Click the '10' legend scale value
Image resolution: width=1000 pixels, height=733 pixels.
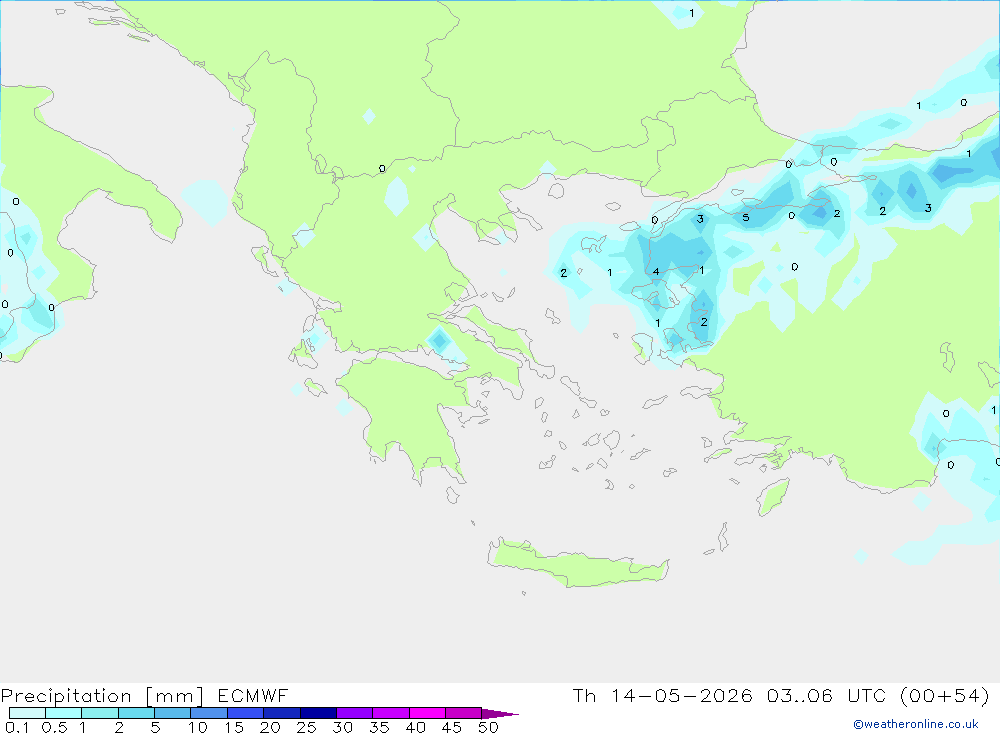coord(198,727)
